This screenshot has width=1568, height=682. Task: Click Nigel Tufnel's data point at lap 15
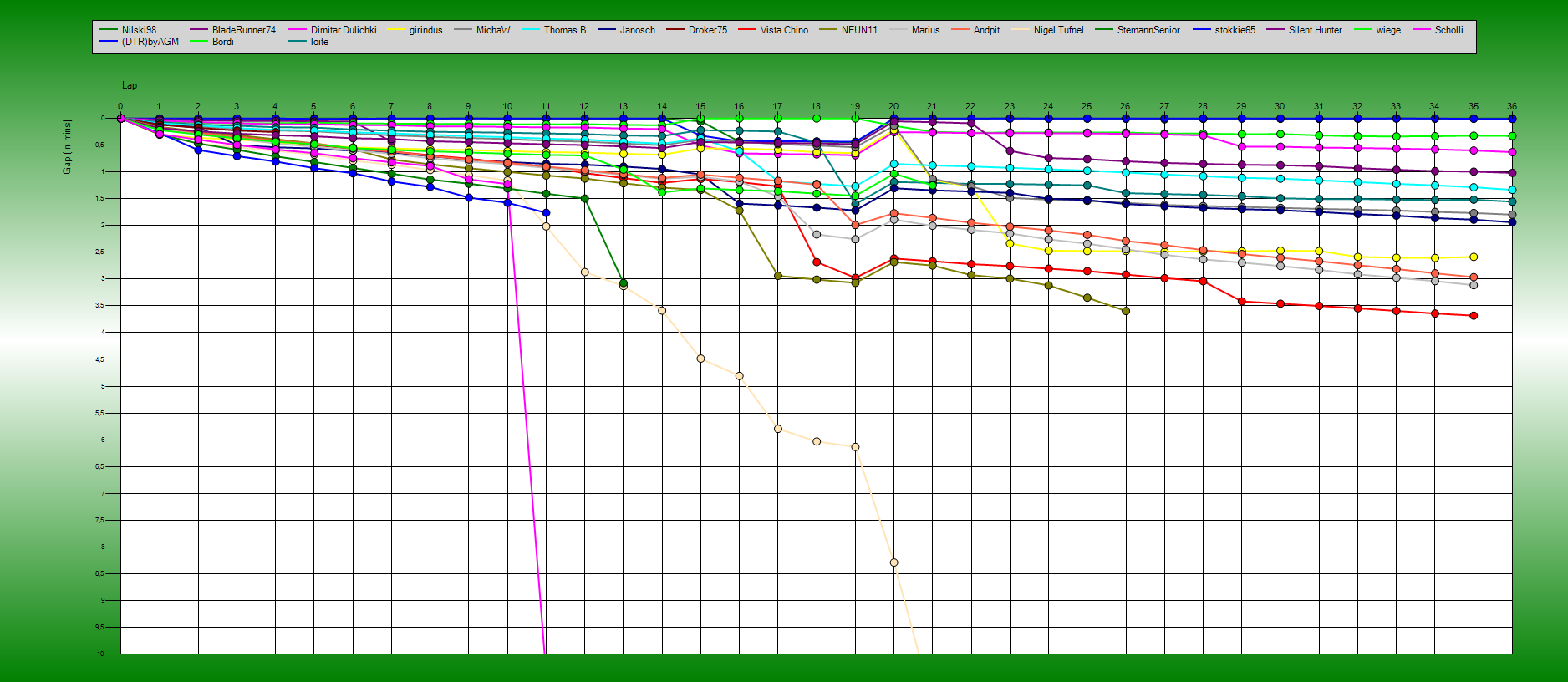pyautogui.click(x=700, y=359)
